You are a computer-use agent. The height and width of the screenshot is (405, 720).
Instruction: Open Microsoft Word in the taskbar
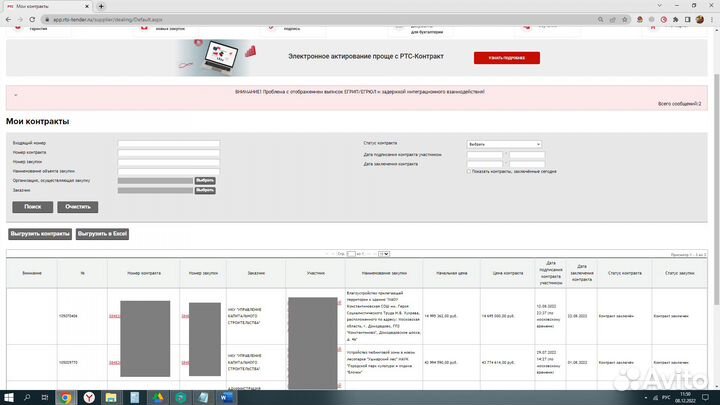coord(223,397)
